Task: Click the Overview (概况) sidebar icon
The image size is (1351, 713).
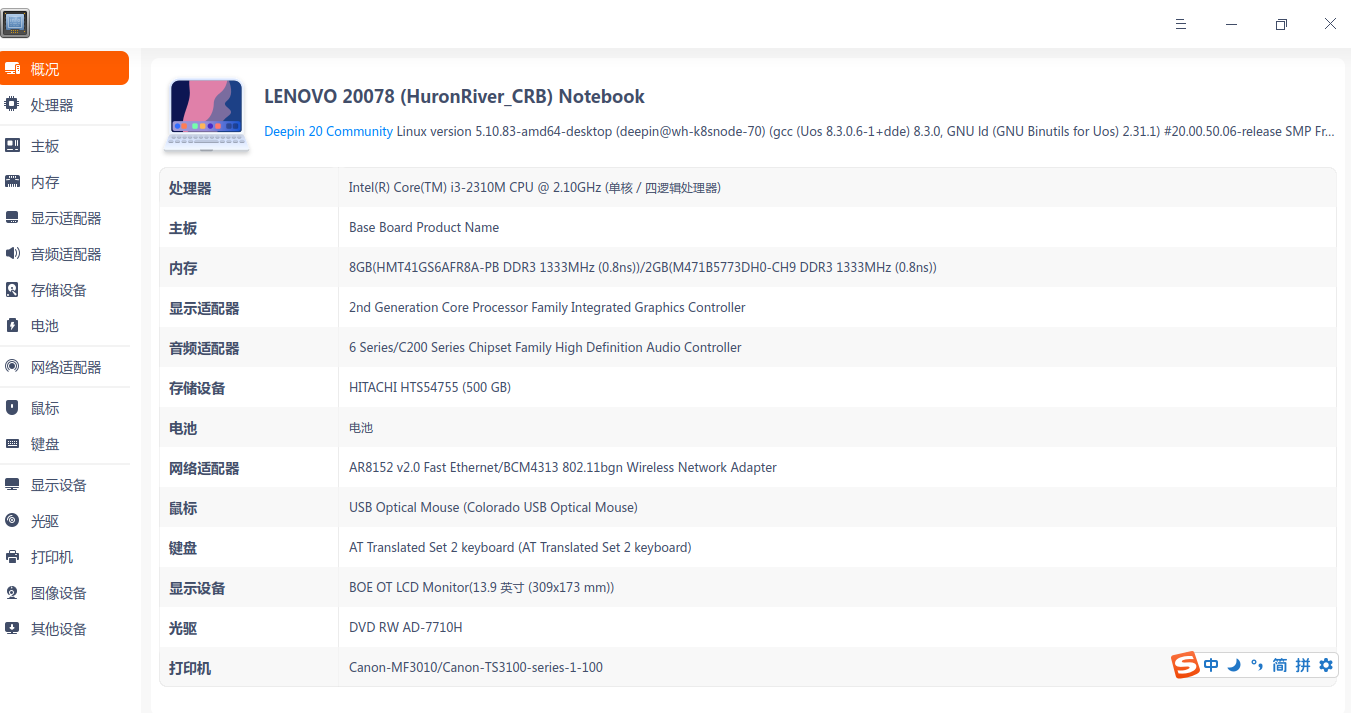Action: [x=13, y=69]
